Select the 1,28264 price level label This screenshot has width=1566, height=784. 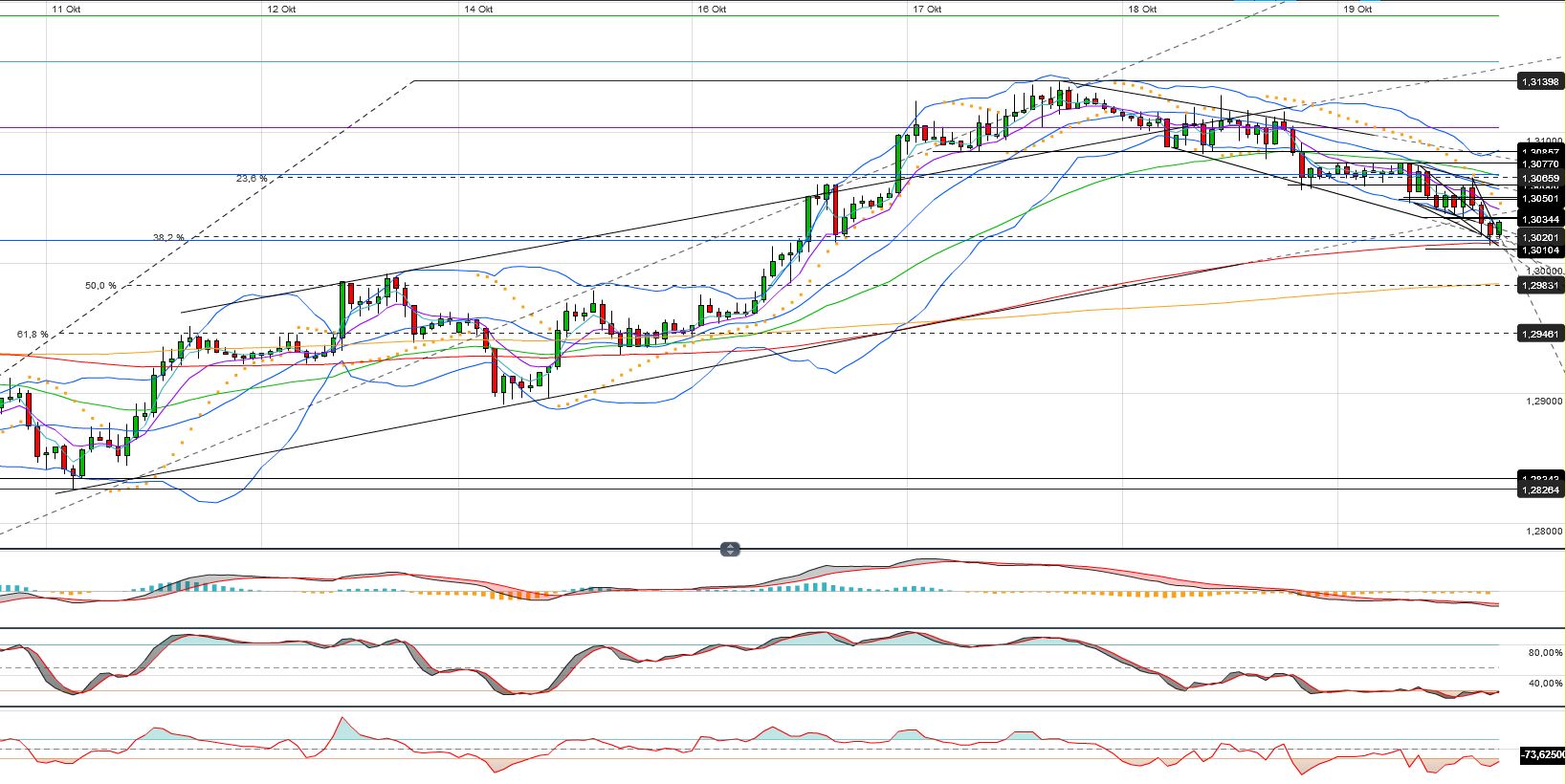pos(1540,490)
